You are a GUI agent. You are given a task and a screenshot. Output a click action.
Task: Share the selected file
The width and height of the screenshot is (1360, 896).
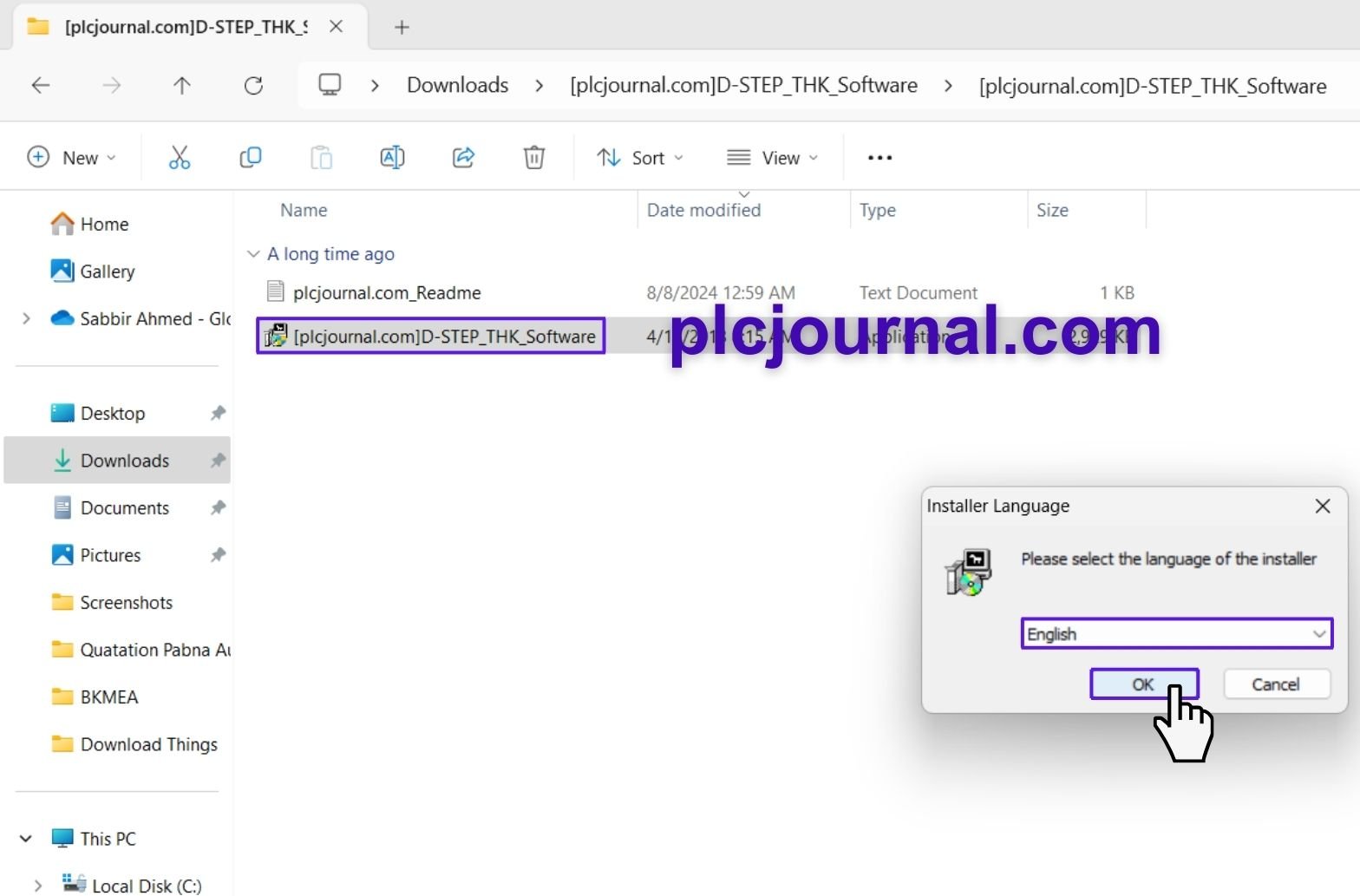pyautogui.click(x=463, y=157)
